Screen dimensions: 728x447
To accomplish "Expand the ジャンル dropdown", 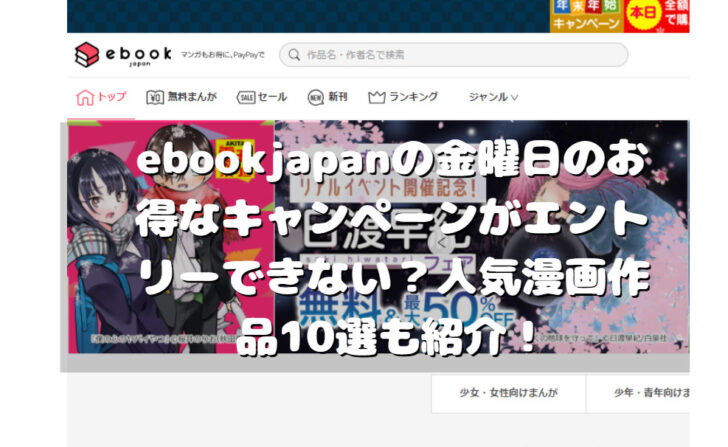I will 493,97.
